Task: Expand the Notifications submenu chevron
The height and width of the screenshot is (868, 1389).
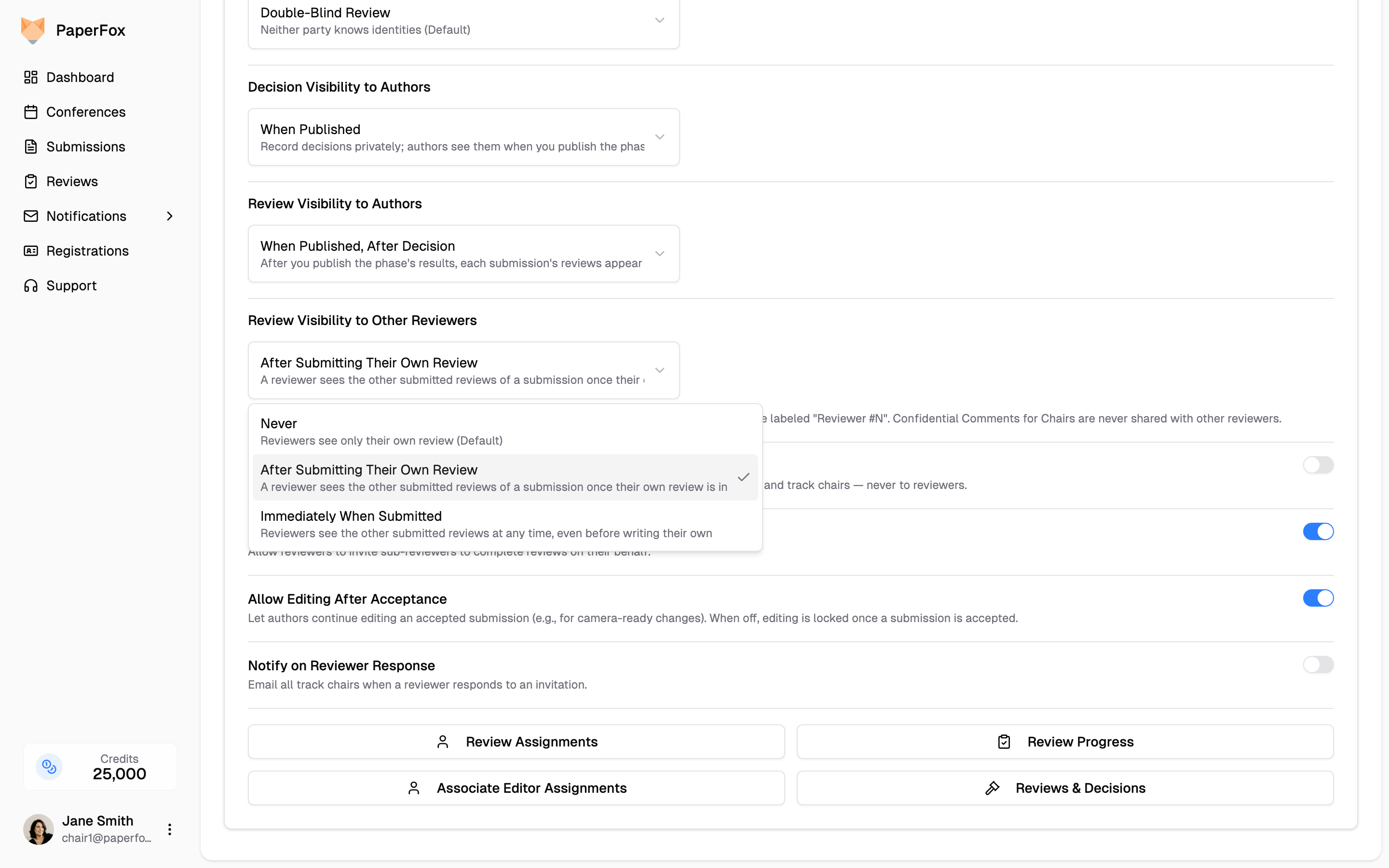Action: coord(169,217)
